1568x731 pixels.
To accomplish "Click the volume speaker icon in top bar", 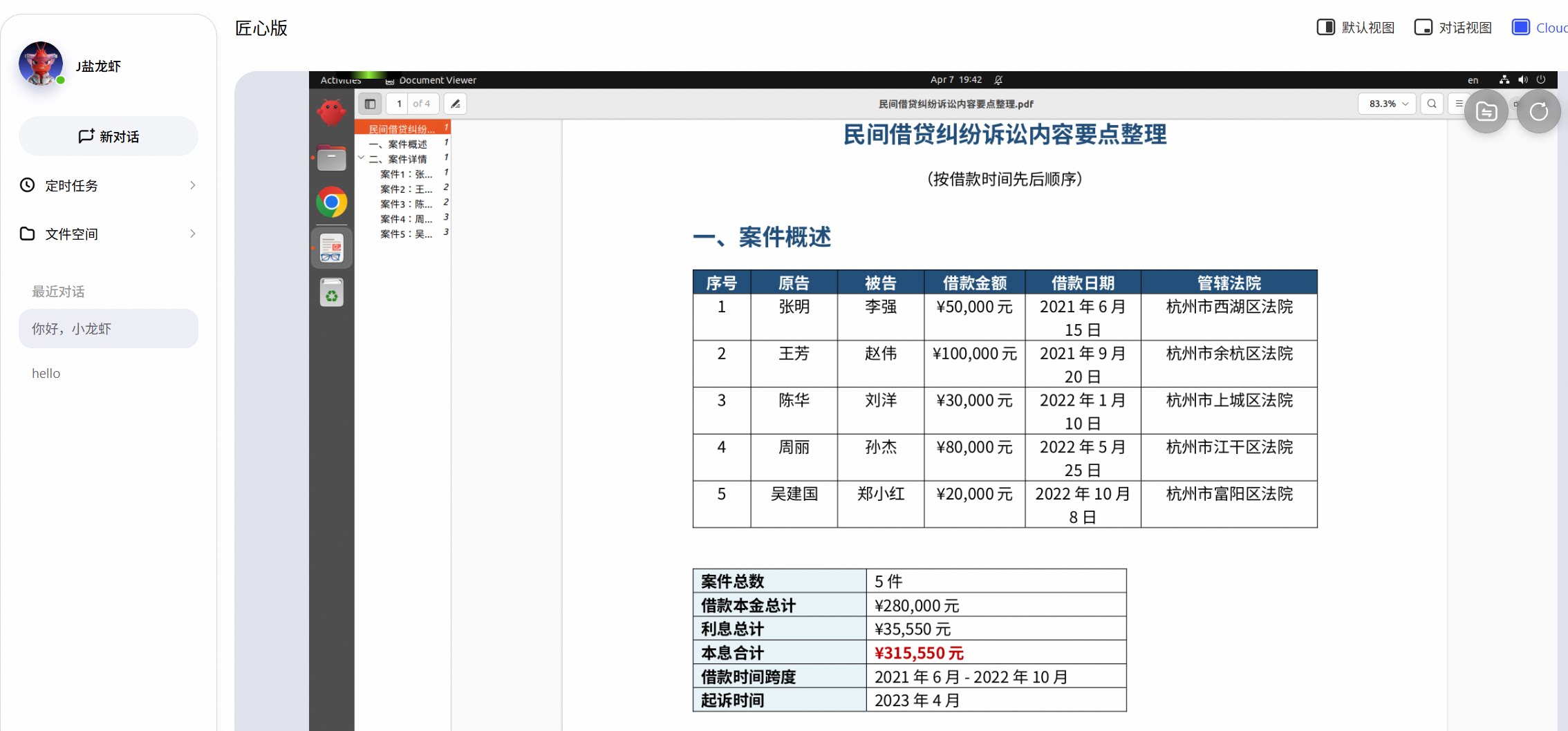I will pyautogui.click(x=1522, y=80).
